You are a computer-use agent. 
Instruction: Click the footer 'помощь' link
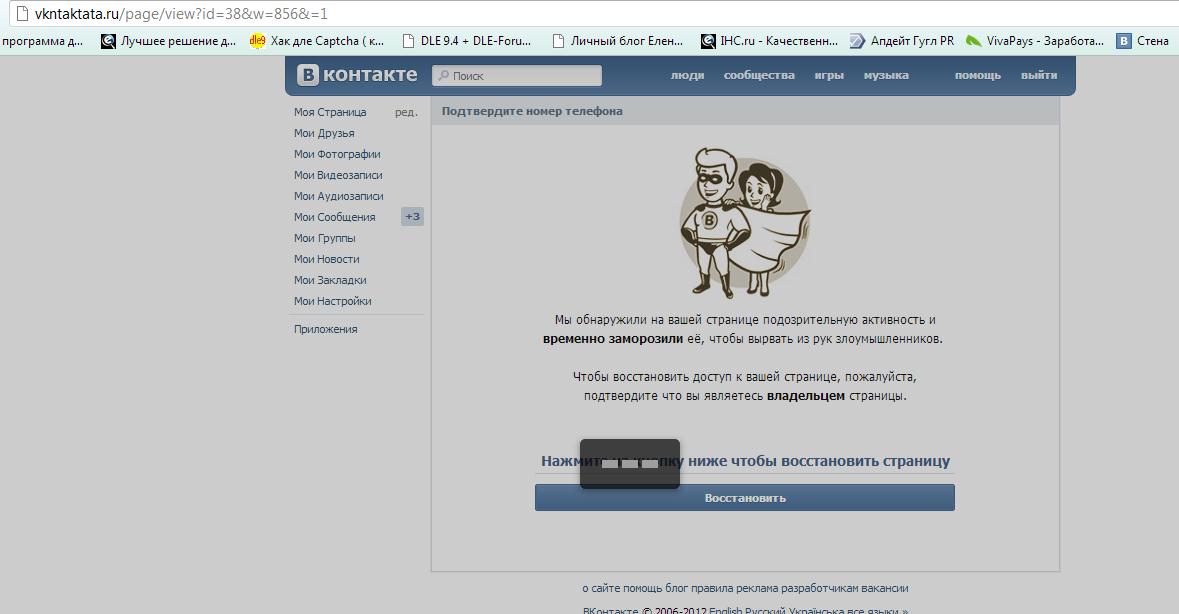coord(642,588)
